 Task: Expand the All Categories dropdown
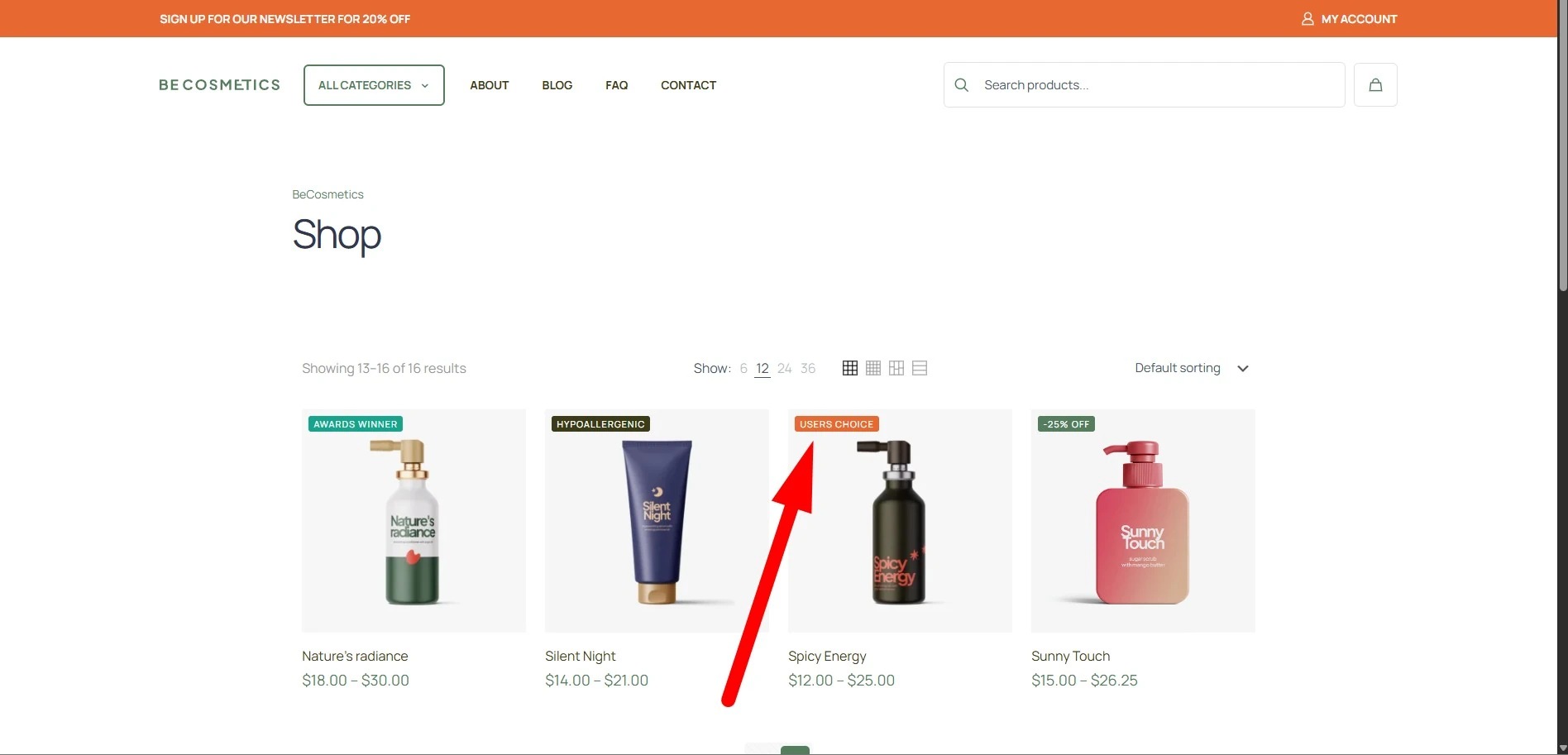click(x=374, y=85)
